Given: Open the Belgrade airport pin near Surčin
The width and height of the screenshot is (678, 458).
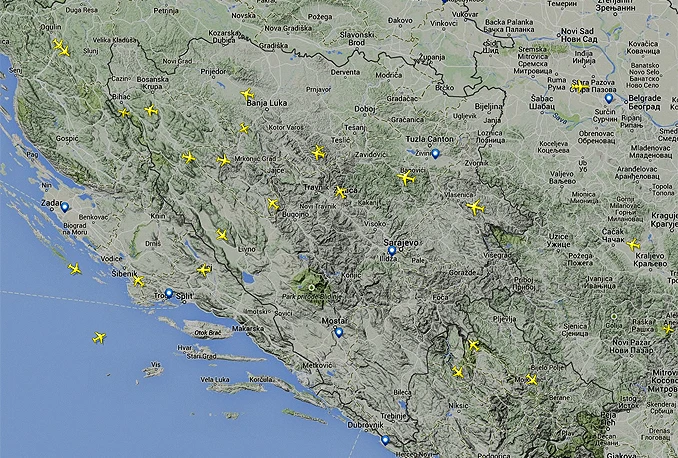Looking at the screenshot, I should click(x=609, y=98).
